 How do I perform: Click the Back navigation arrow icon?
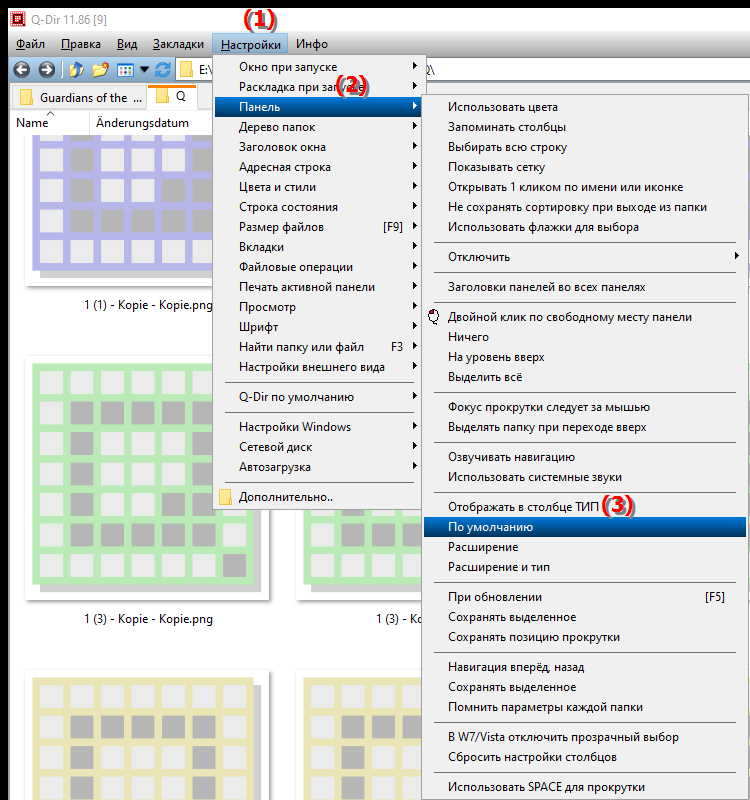(21, 69)
